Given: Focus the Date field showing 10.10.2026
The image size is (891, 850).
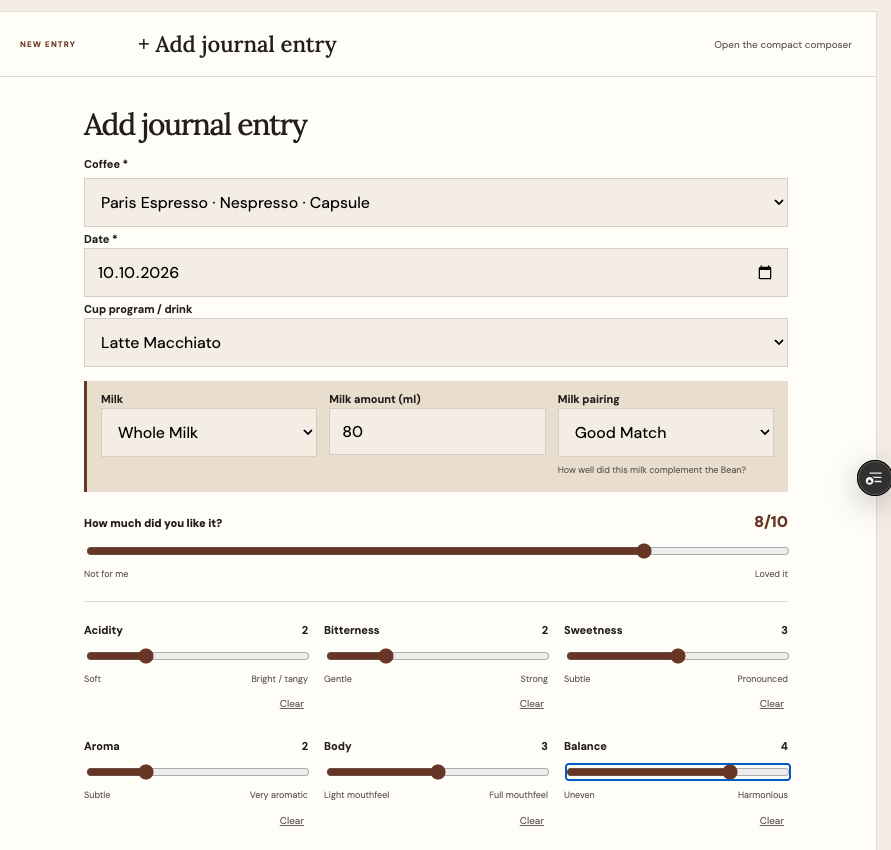Looking at the screenshot, I should [436, 273].
